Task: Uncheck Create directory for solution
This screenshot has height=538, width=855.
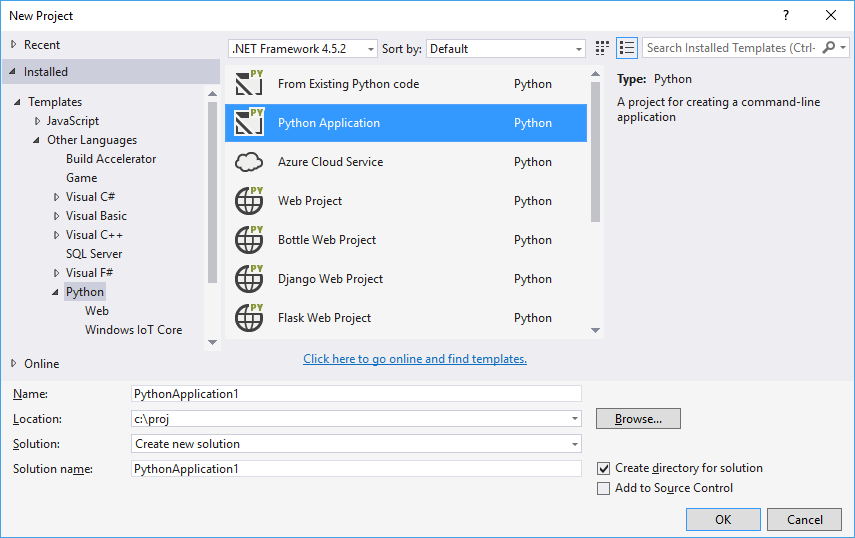Action: pyautogui.click(x=603, y=468)
